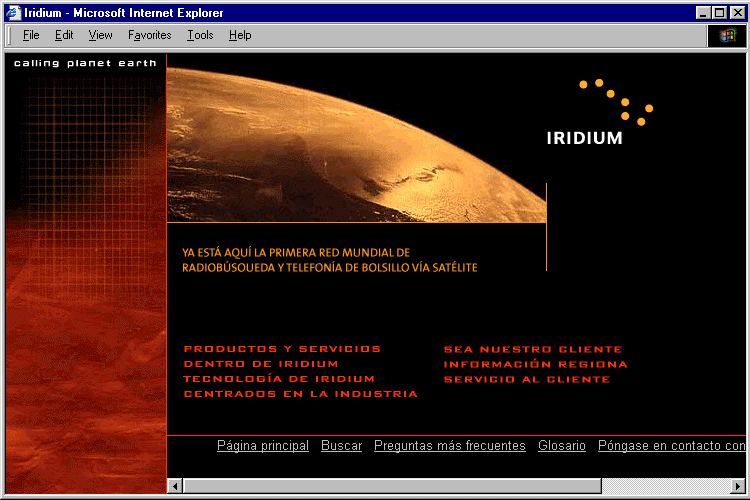The height and width of the screenshot is (500, 750).
Task: Open the Edit menu
Action: coord(64,35)
